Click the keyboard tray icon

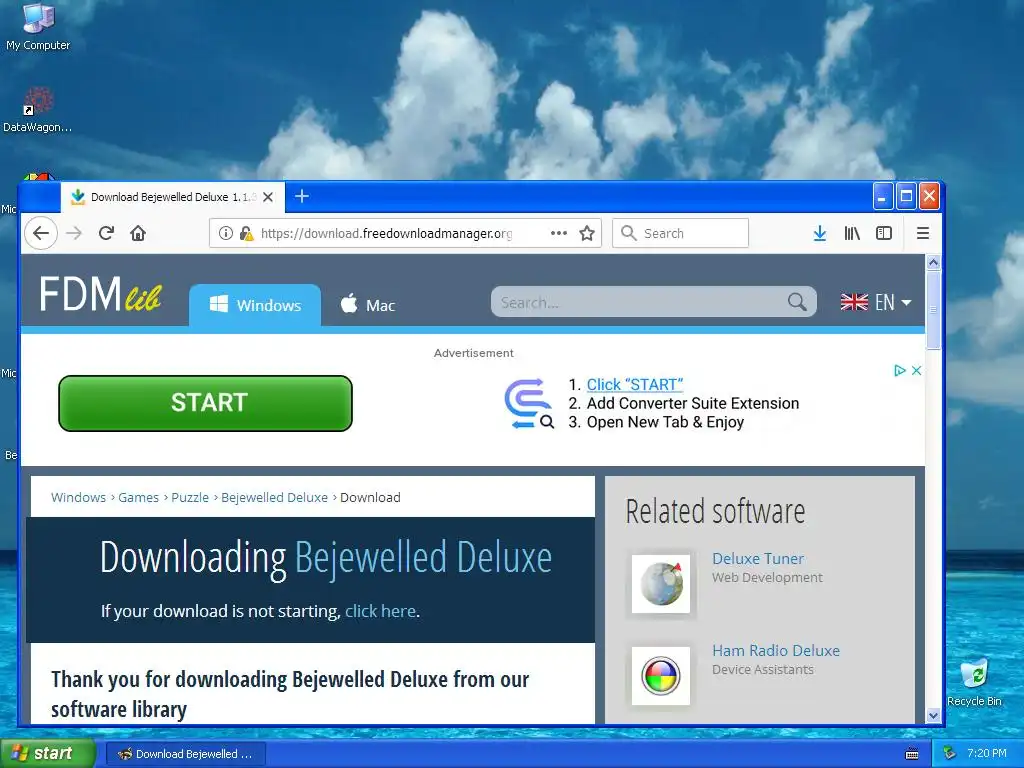coord(912,754)
